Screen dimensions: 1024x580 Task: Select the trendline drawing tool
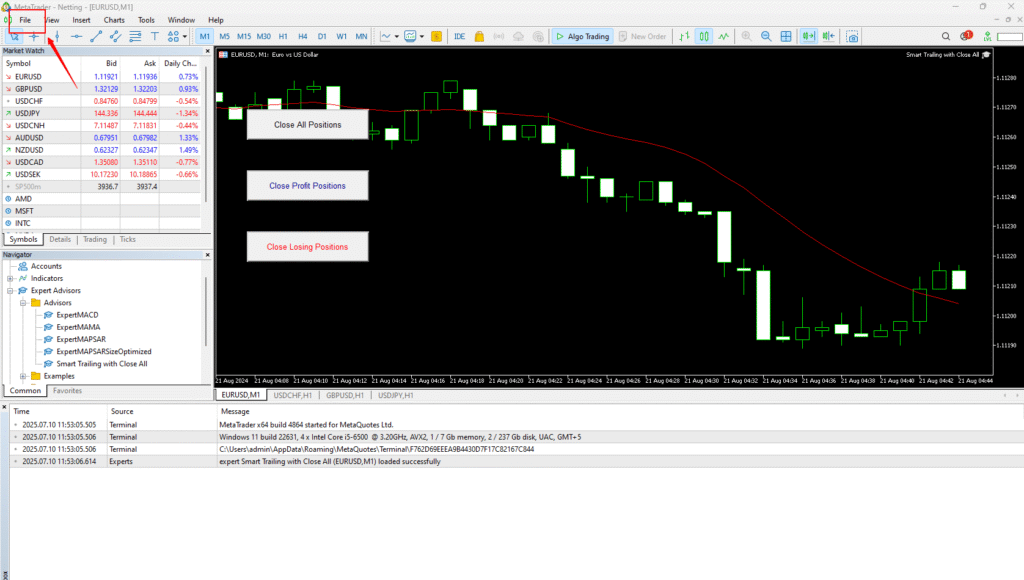tap(96, 37)
